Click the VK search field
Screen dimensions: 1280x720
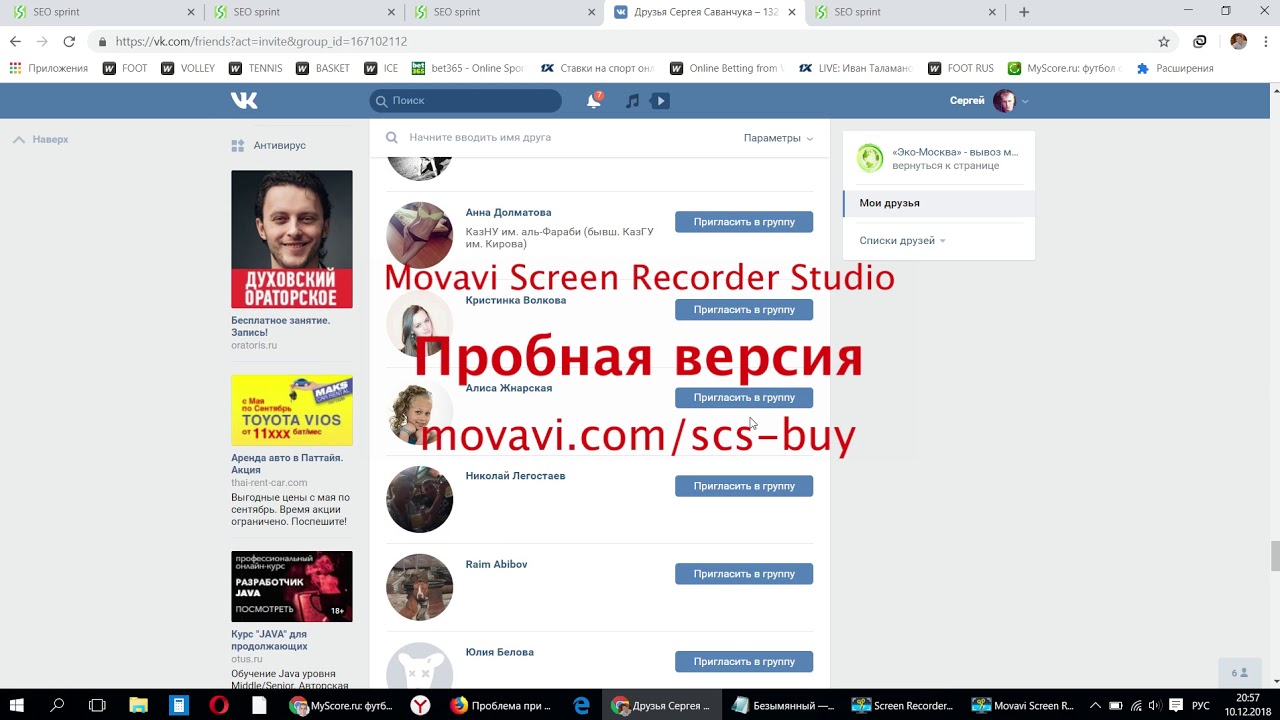click(465, 101)
